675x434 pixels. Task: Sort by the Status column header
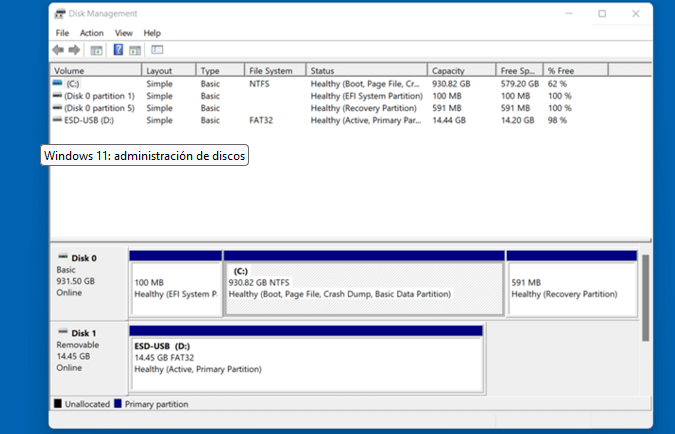[x=367, y=71]
